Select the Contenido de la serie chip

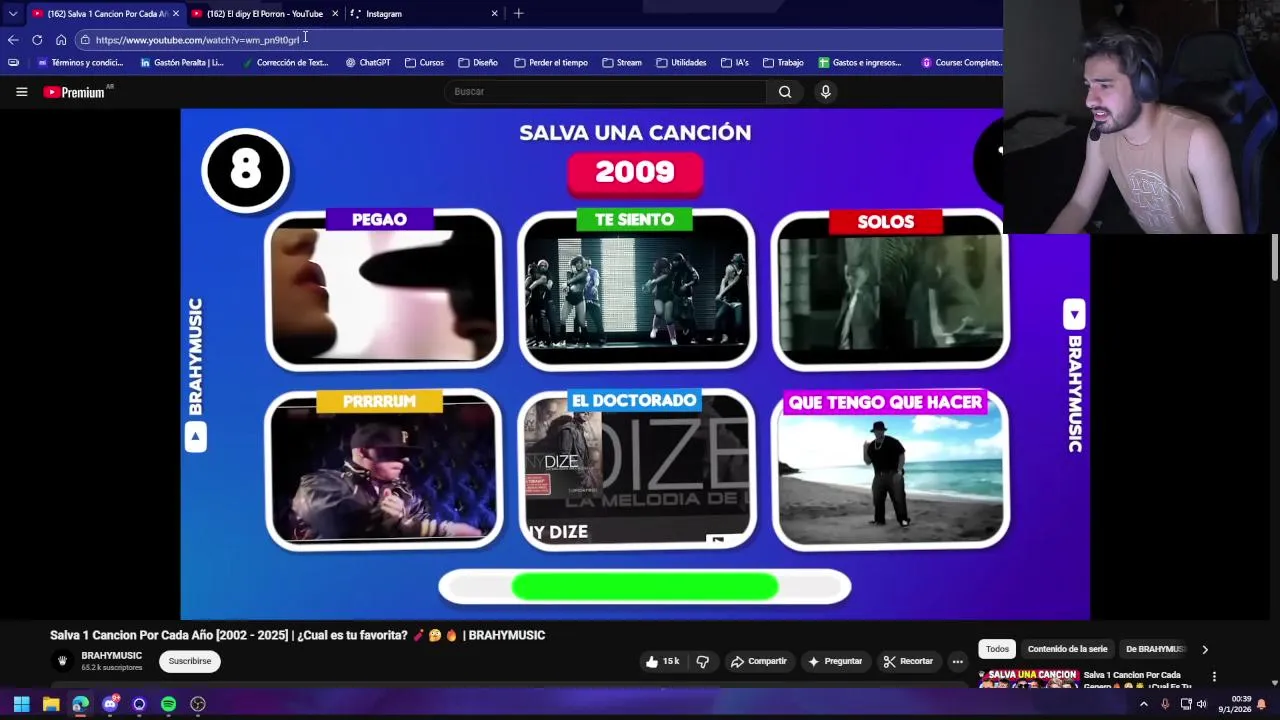coord(1067,649)
